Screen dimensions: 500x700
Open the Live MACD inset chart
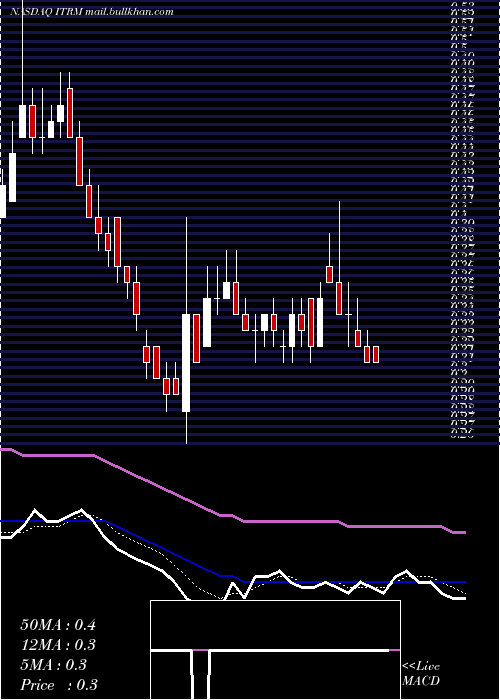275,650
